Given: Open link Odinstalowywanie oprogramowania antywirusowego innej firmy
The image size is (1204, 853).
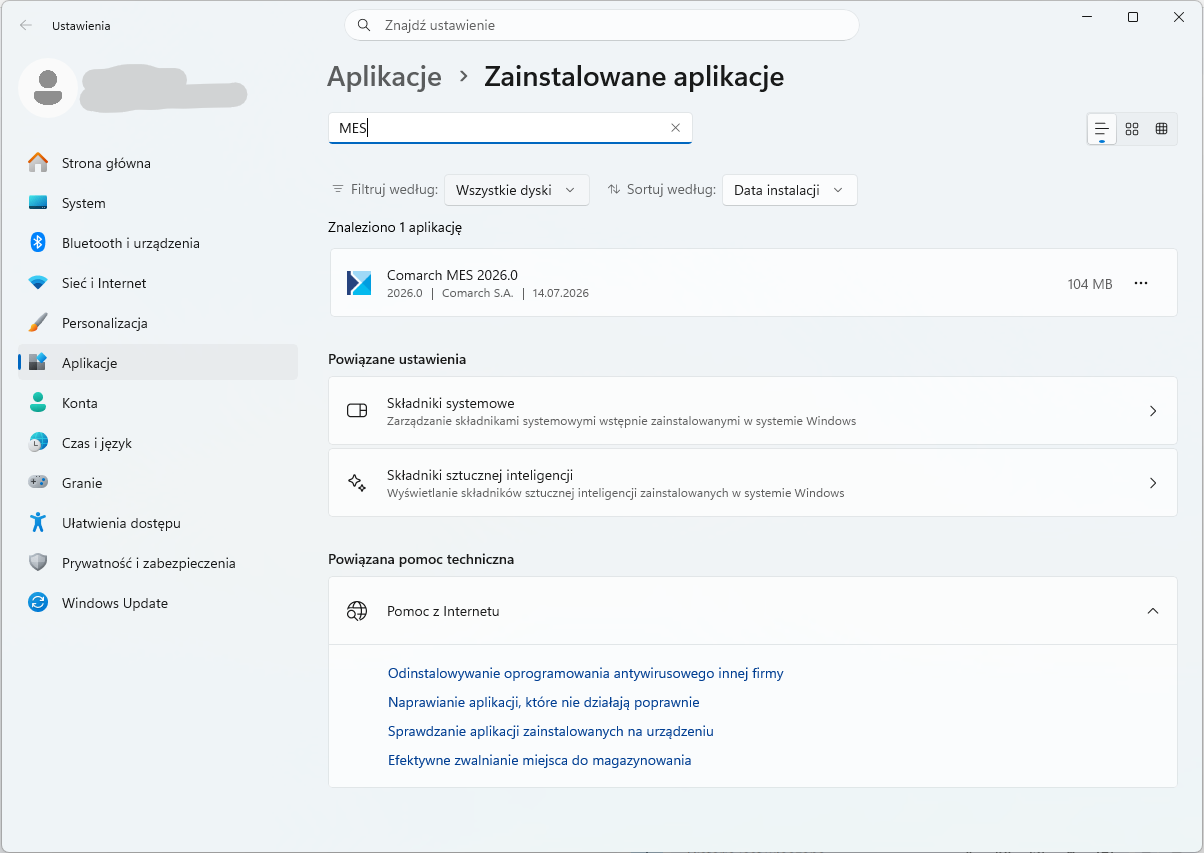Looking at the screenshot, I should 586,674.
